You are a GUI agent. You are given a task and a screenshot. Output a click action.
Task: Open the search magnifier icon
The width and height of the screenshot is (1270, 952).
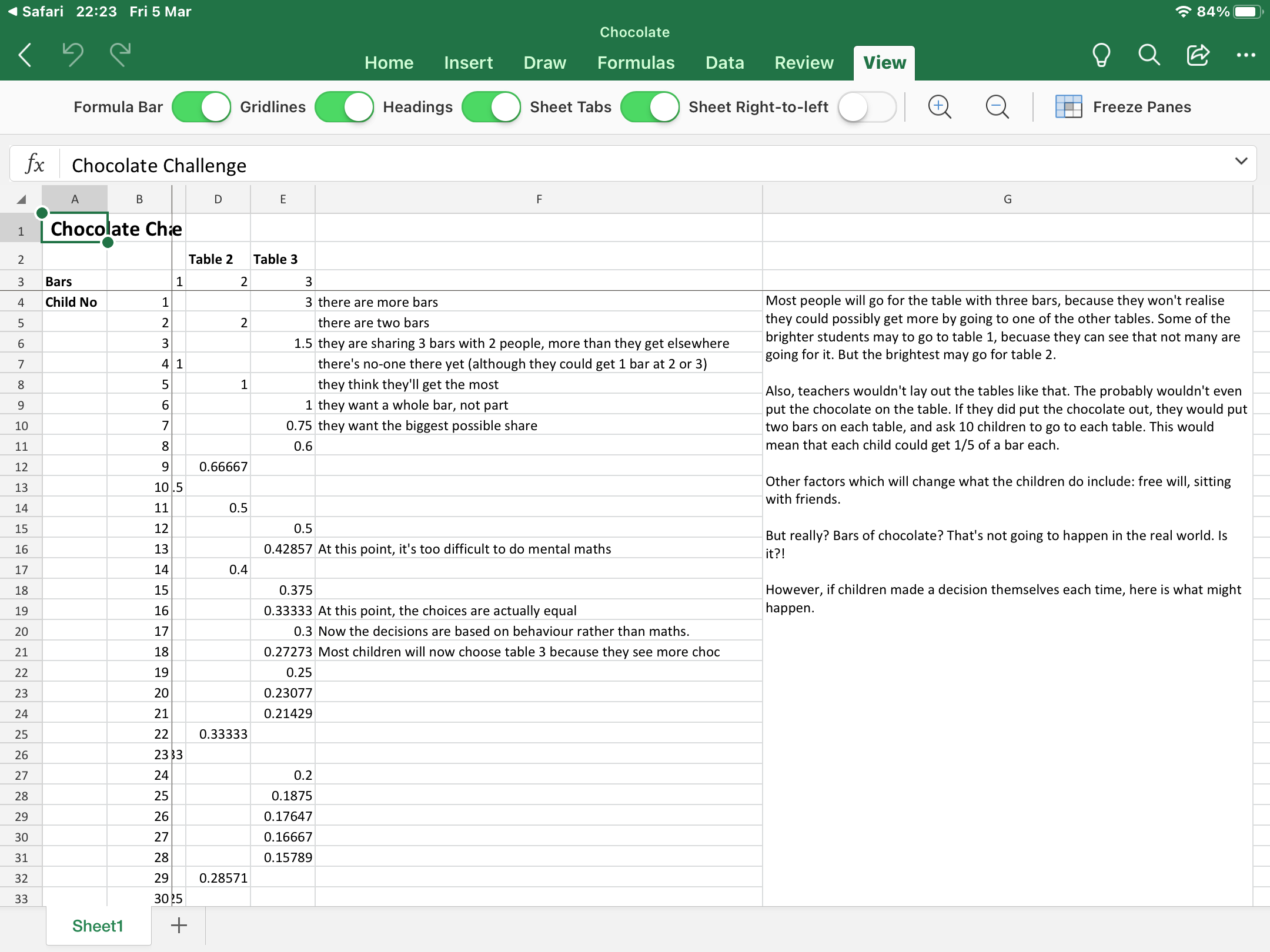point(1149,55)
